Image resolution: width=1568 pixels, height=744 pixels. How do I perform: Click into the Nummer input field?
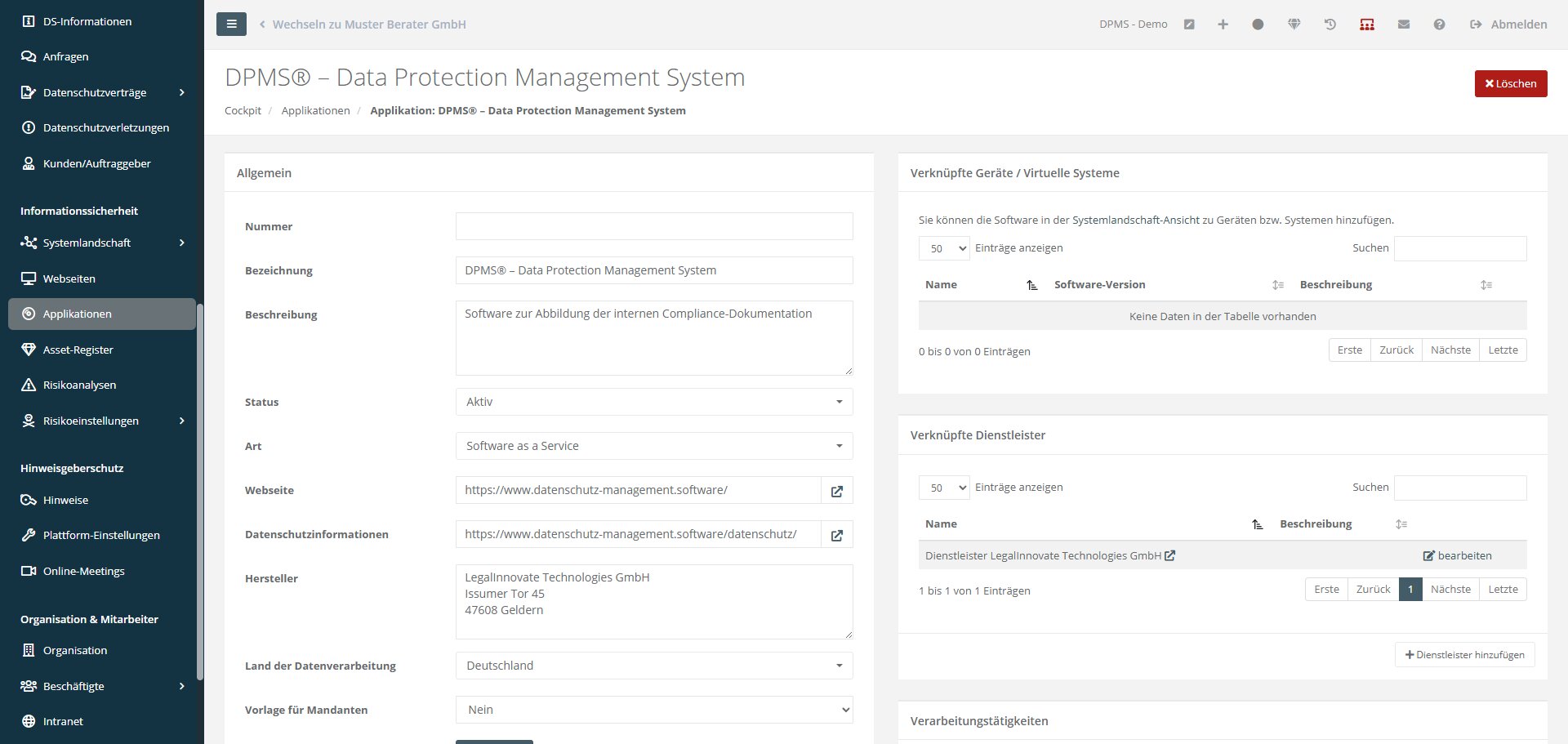click(653, 226)
